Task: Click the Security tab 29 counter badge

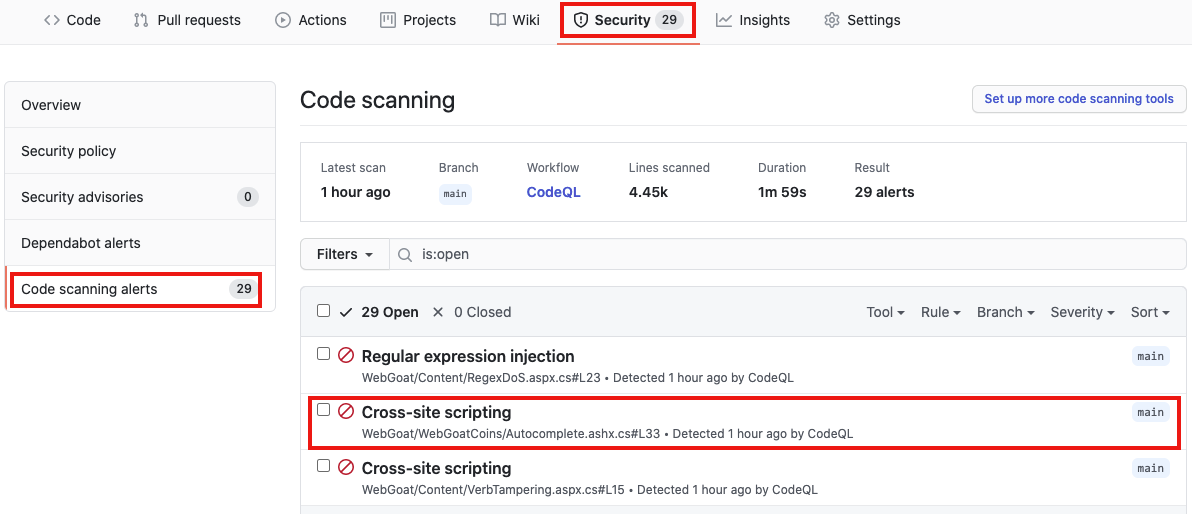Action: coord(669,21)
